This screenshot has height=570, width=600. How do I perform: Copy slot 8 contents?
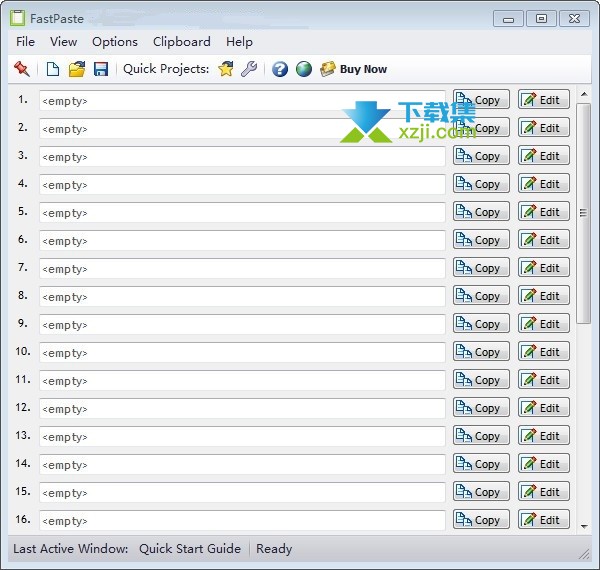[481, 295]
